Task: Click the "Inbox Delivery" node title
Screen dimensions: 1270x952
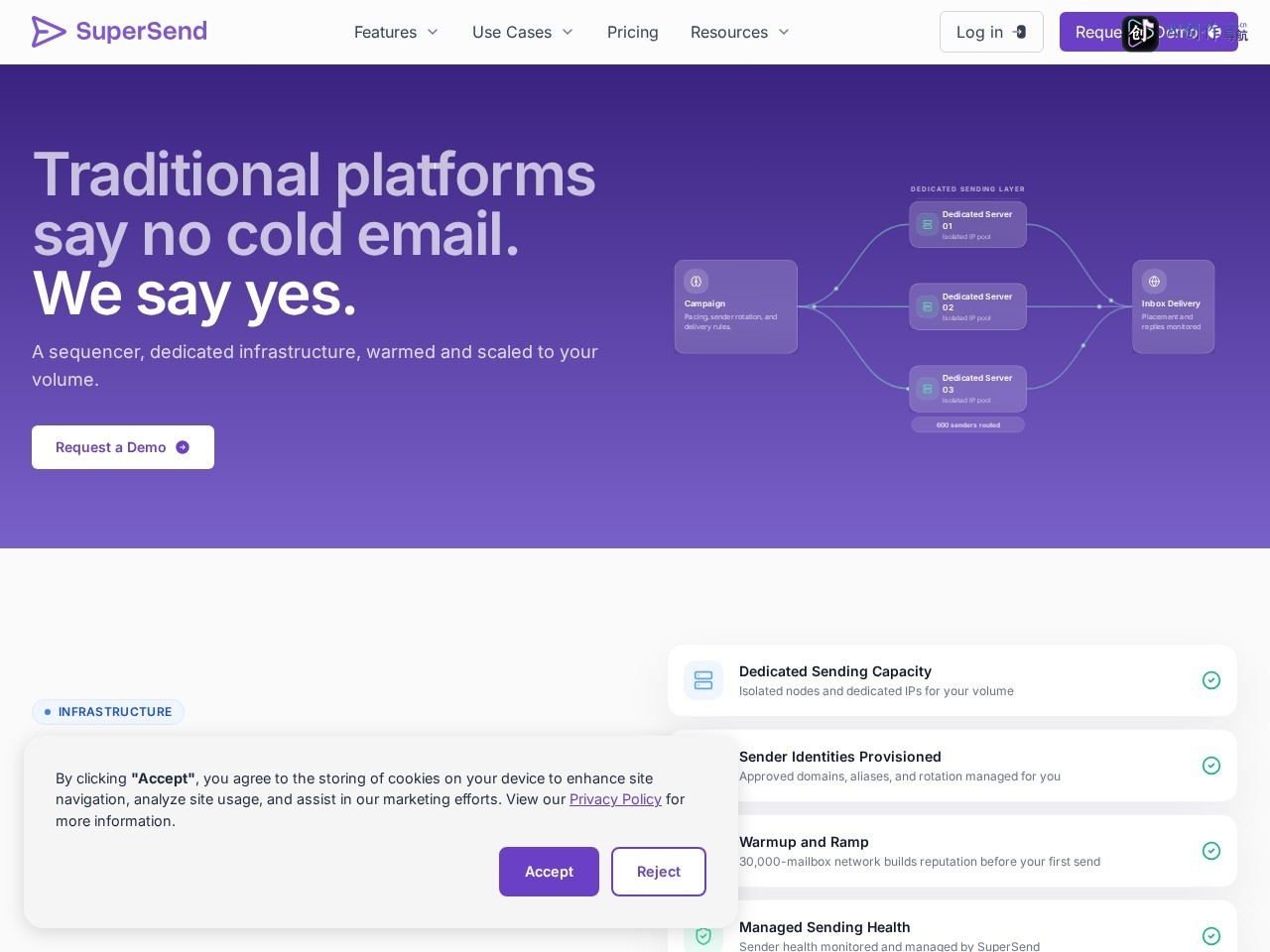Action: pyautogui.click(x=1171, y=303)
